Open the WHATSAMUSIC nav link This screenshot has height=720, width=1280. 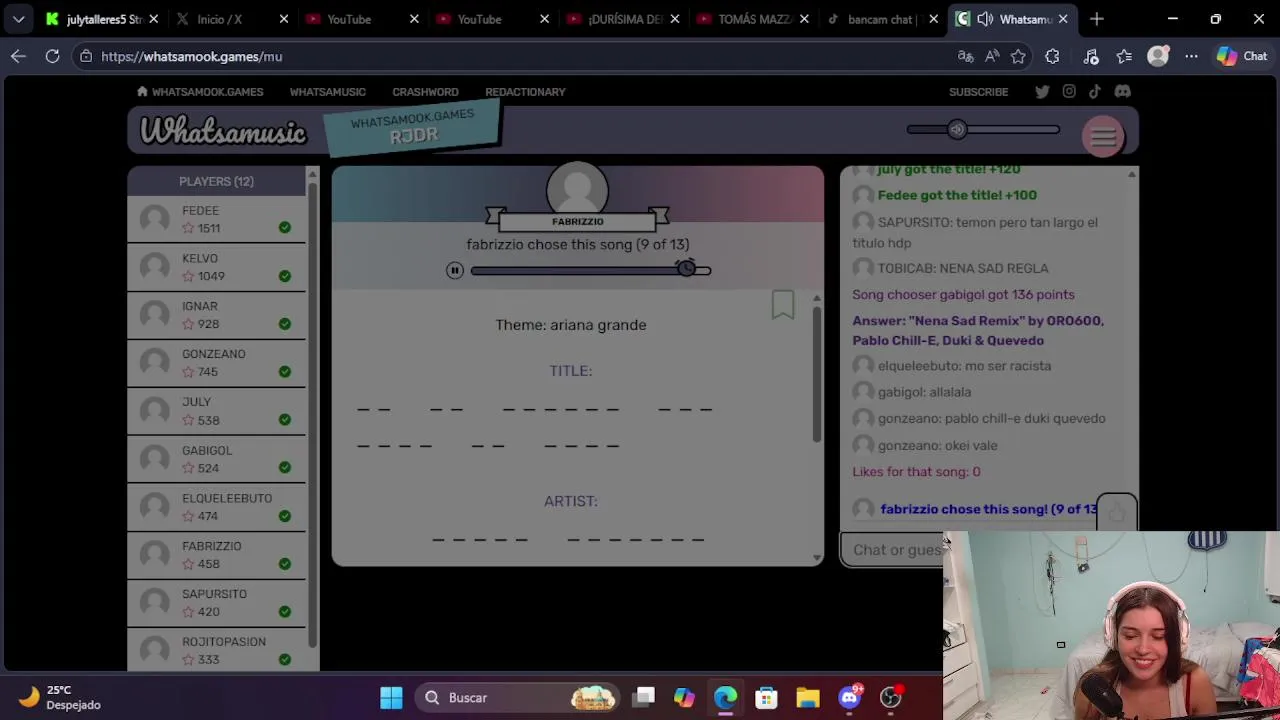point(327,92)
